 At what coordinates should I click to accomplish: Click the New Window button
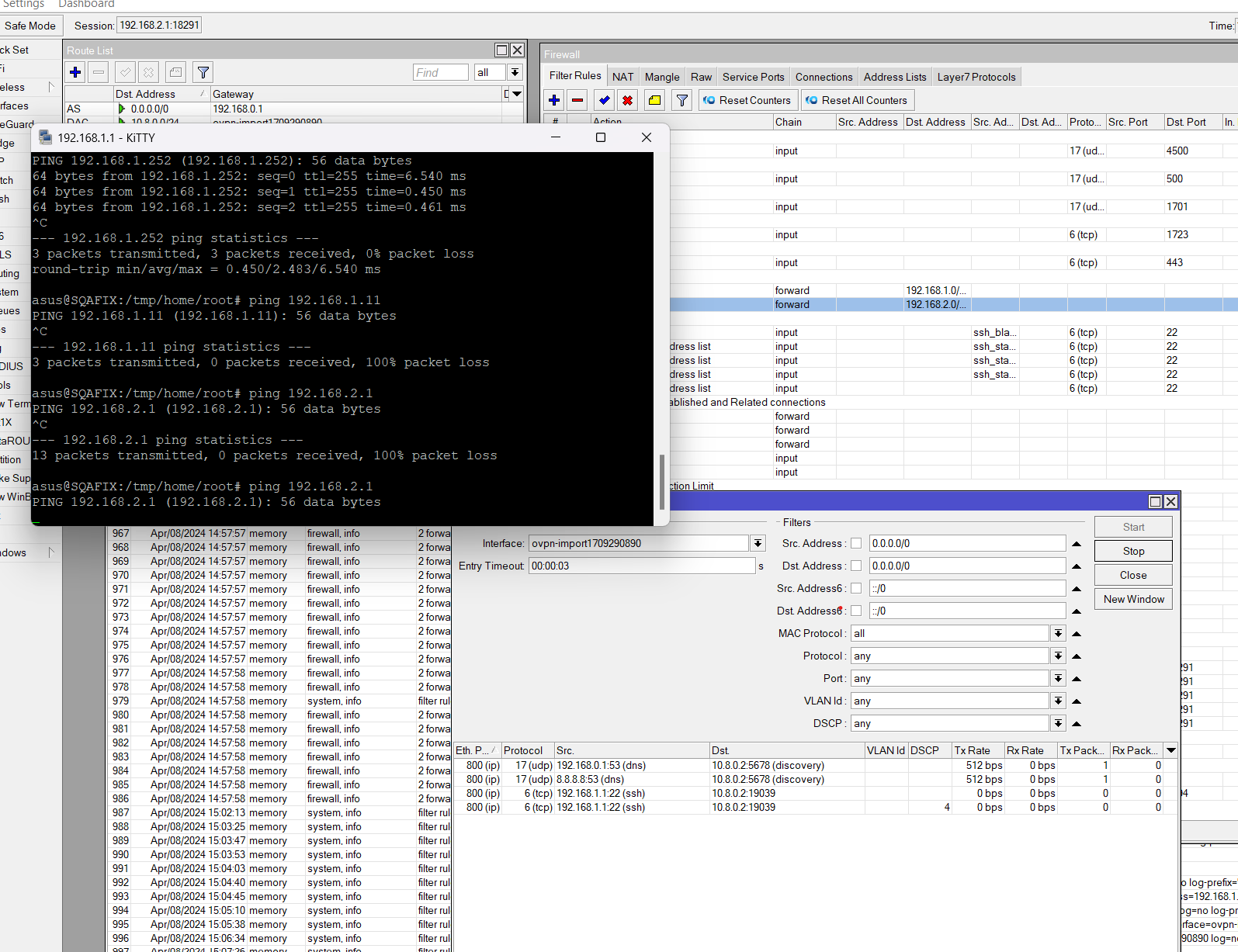pyautogui.click(x=1133, y=599)
